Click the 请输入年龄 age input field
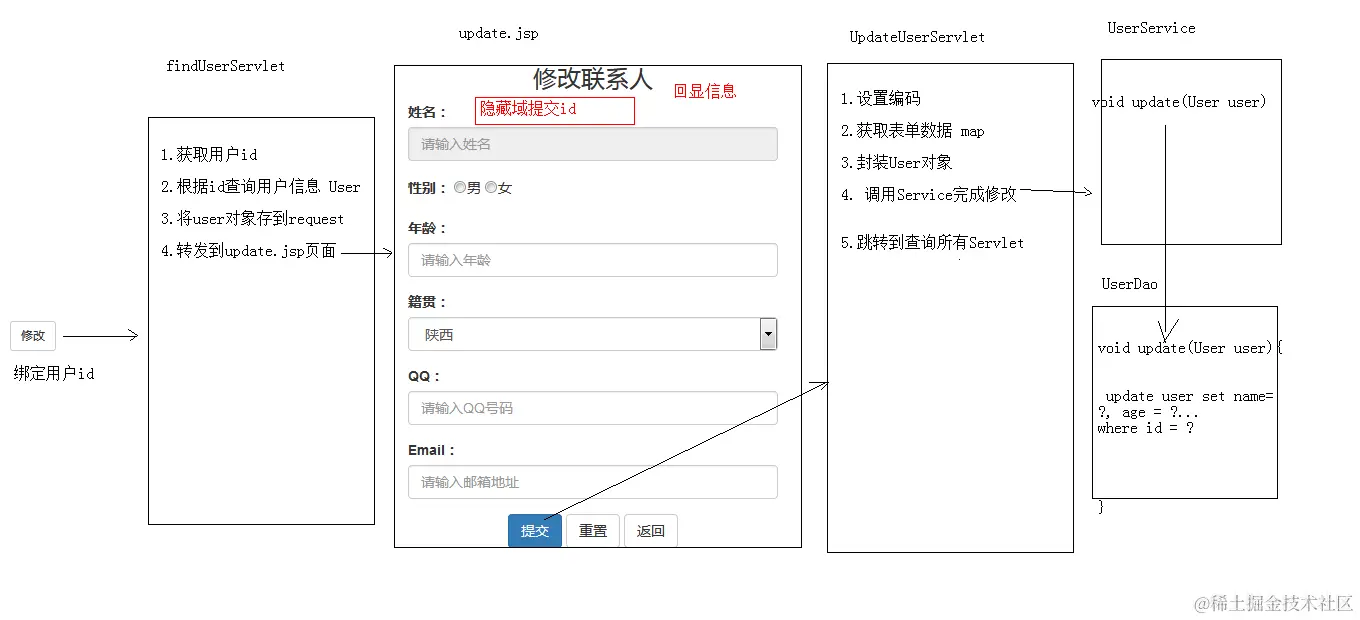 (593, 260)
